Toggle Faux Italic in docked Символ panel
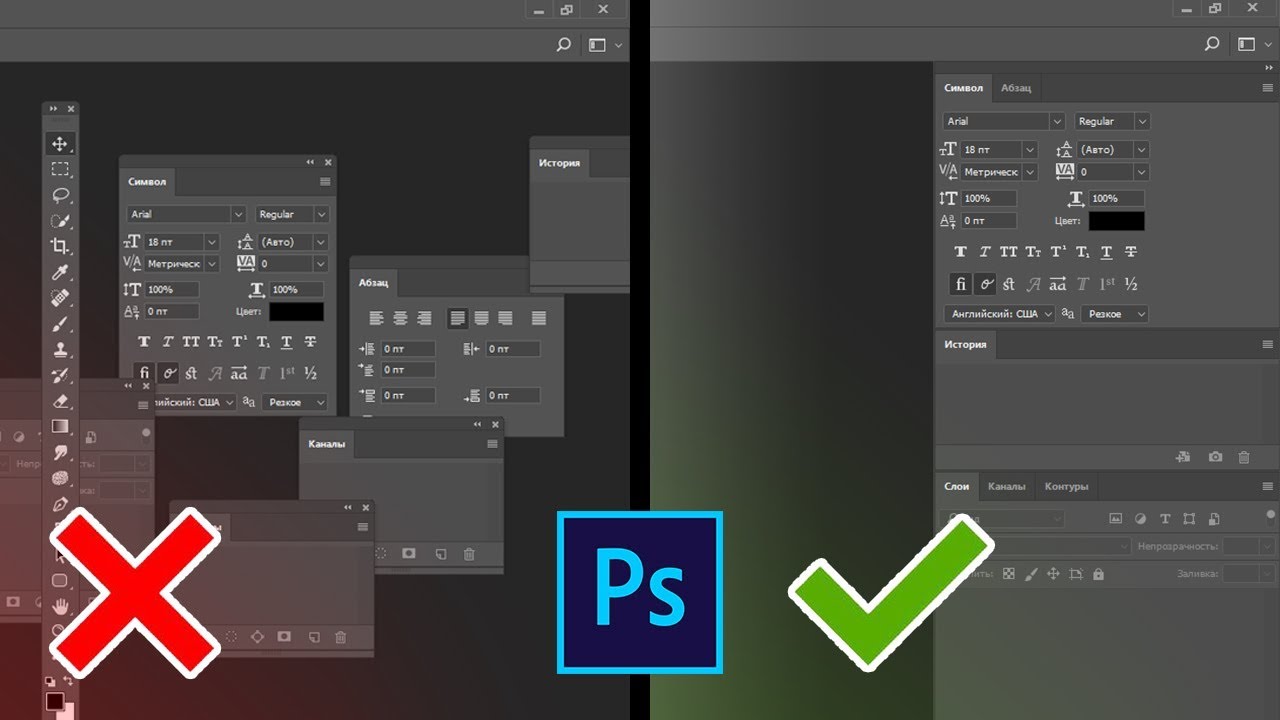Viewport: 1280px width, 720px height. 985,252
